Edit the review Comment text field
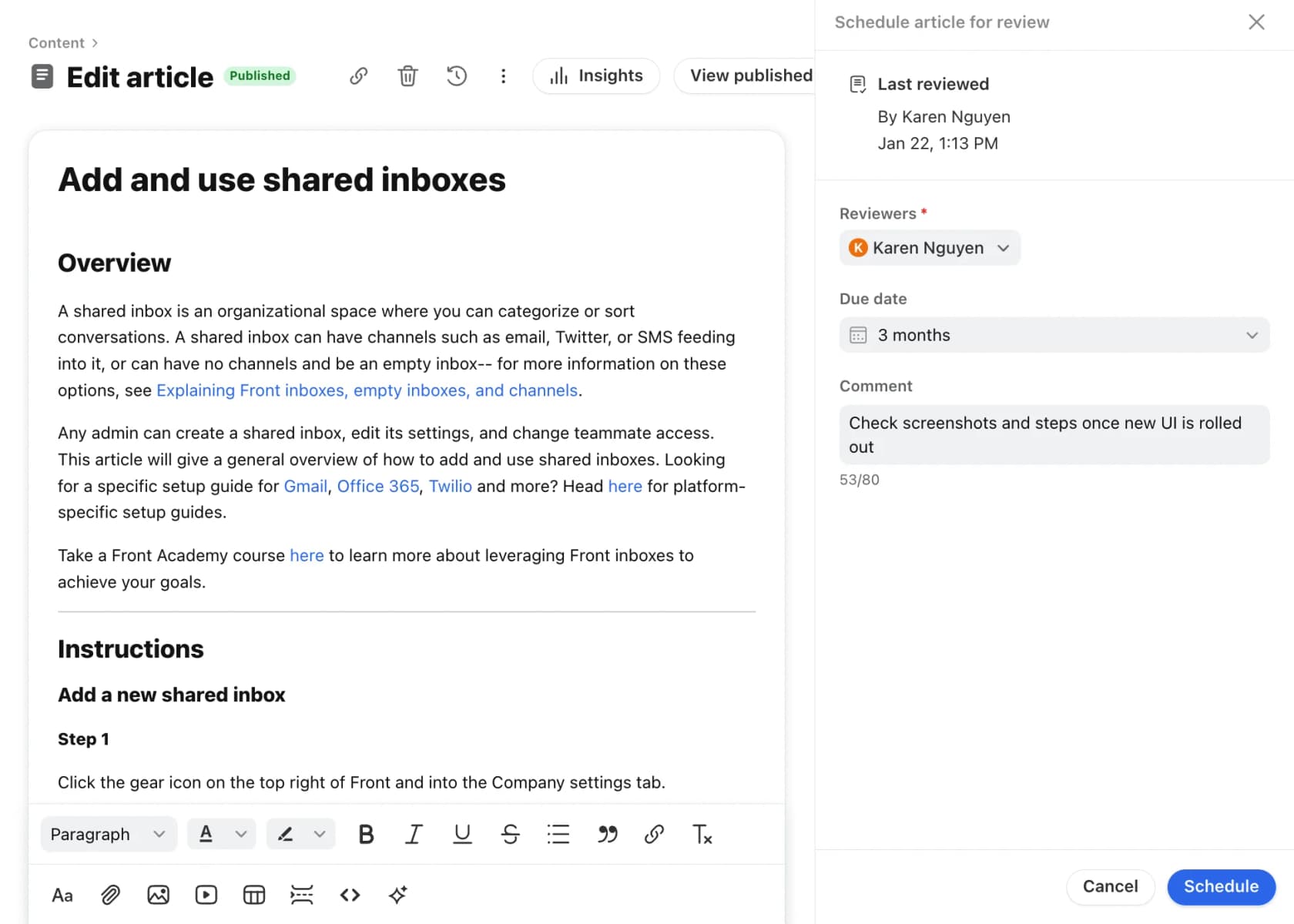 pos(1054,435)
